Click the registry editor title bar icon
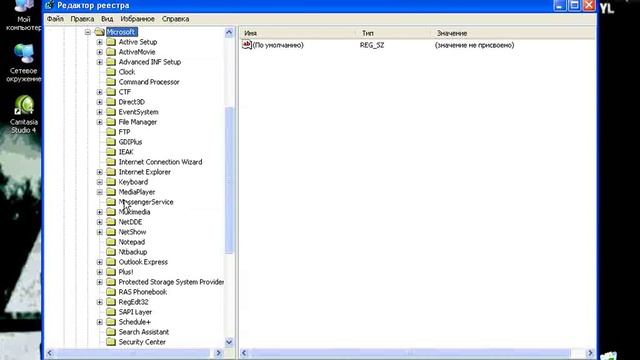Screen dimensions: 640x360 coord(49,5)
